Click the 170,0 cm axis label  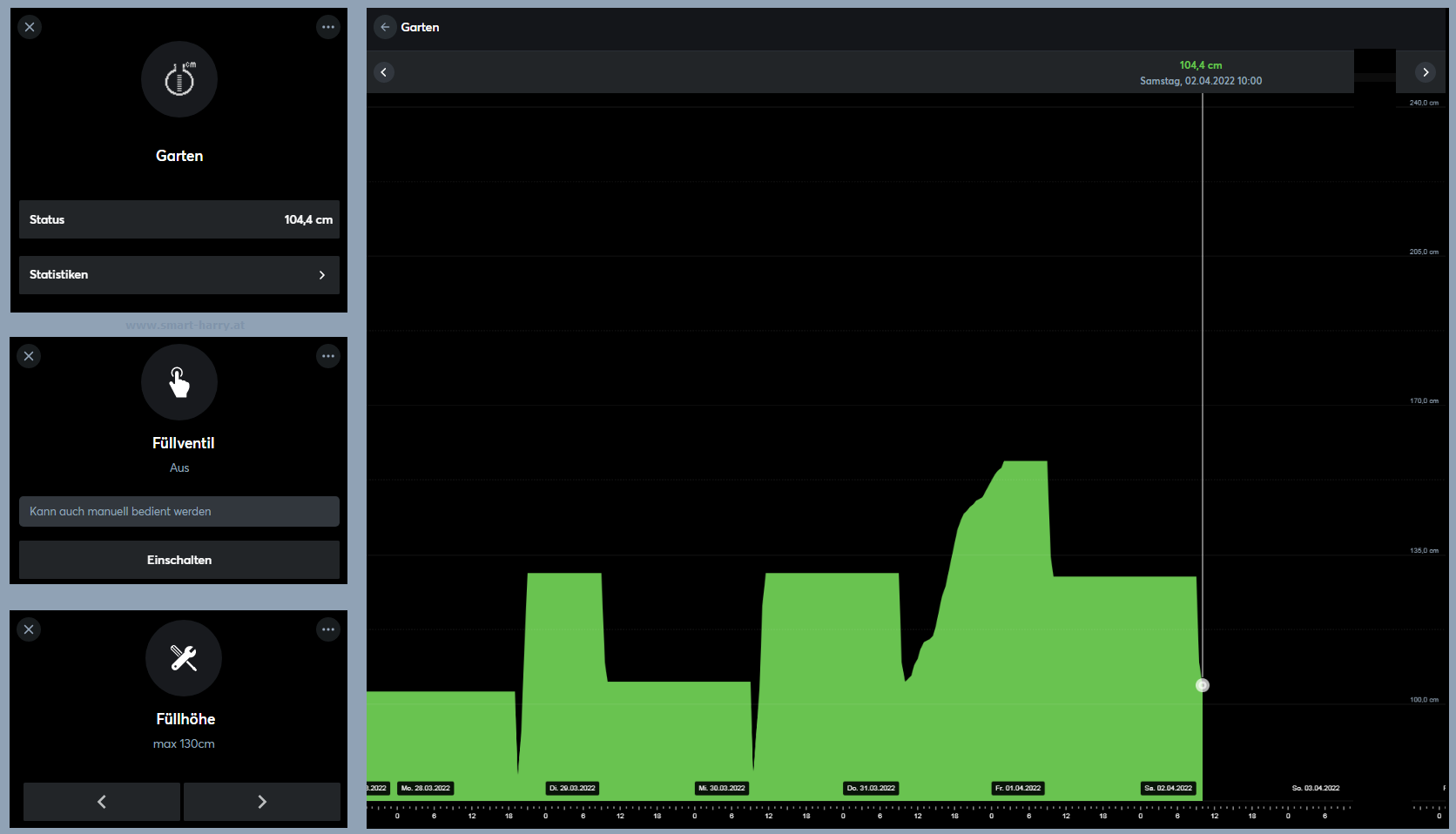coord(1424,401)
